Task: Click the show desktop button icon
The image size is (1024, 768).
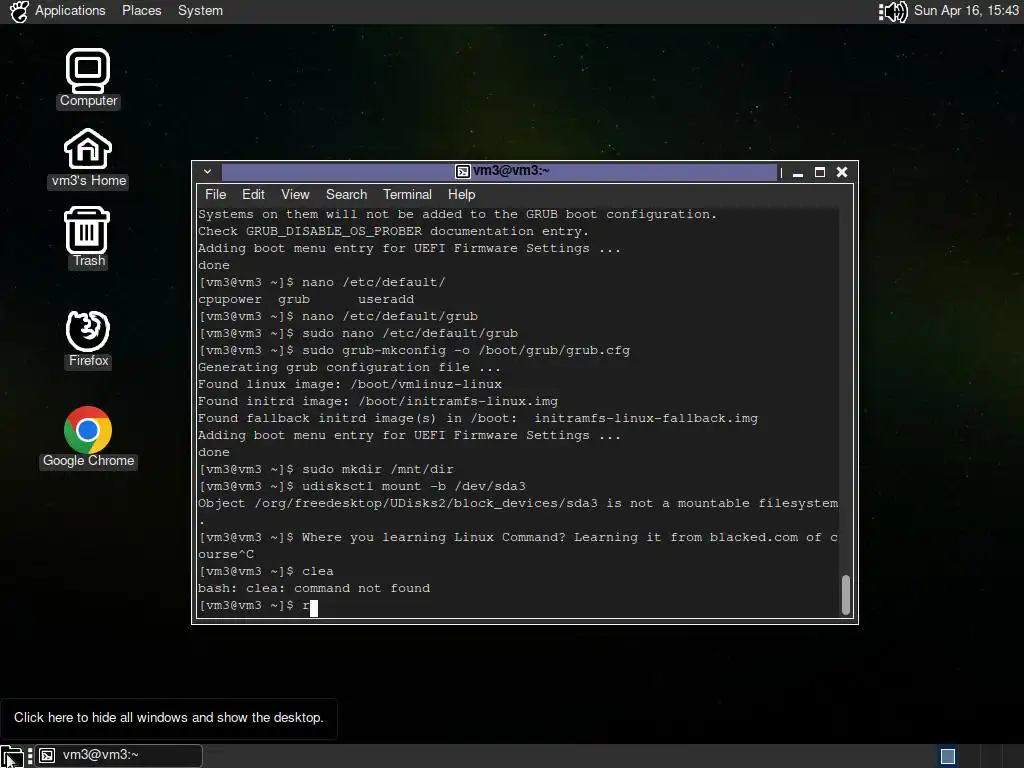Action: click(x=12, y=756)
